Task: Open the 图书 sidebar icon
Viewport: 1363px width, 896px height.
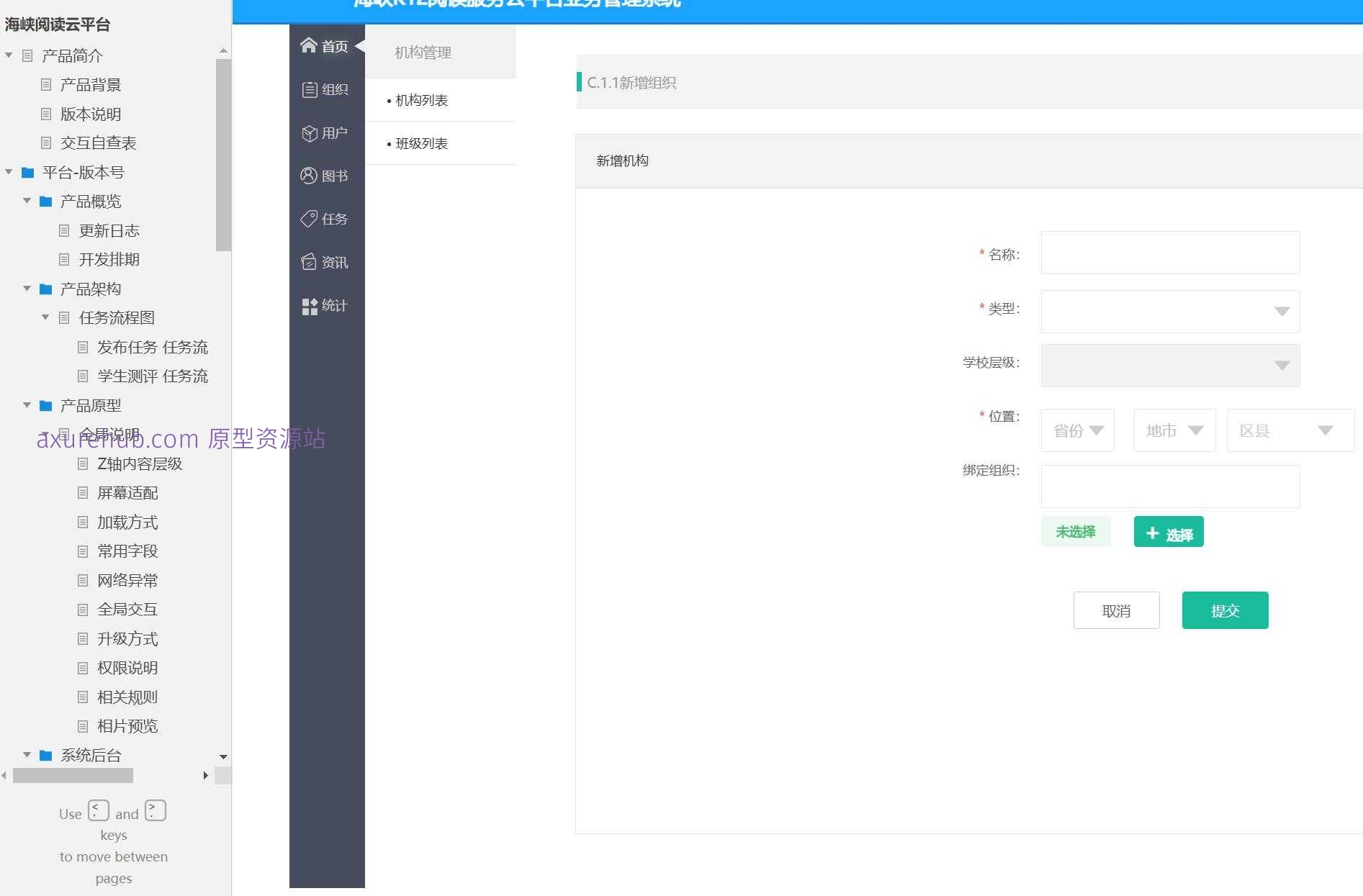Action: coord(309,176)
